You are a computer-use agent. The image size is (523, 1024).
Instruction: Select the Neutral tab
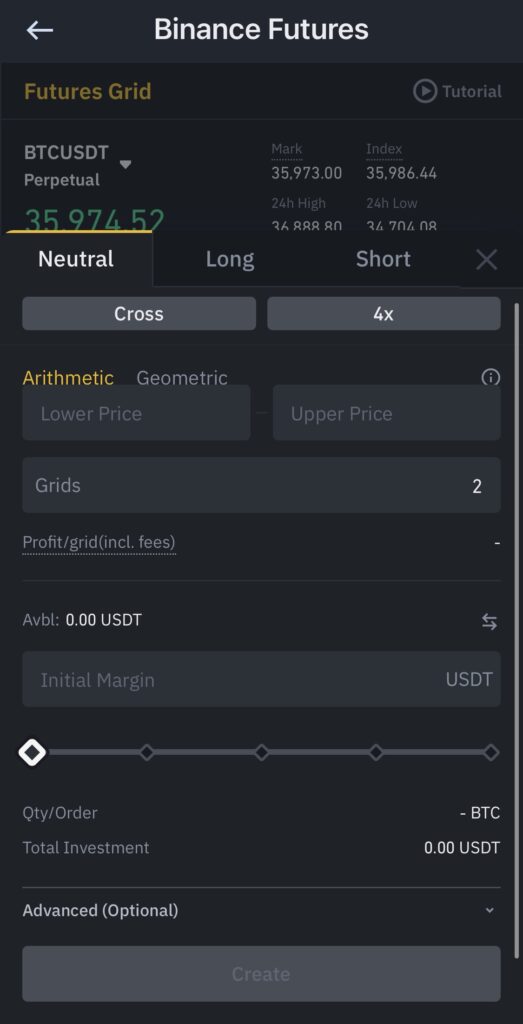click(x=76, y=259)
